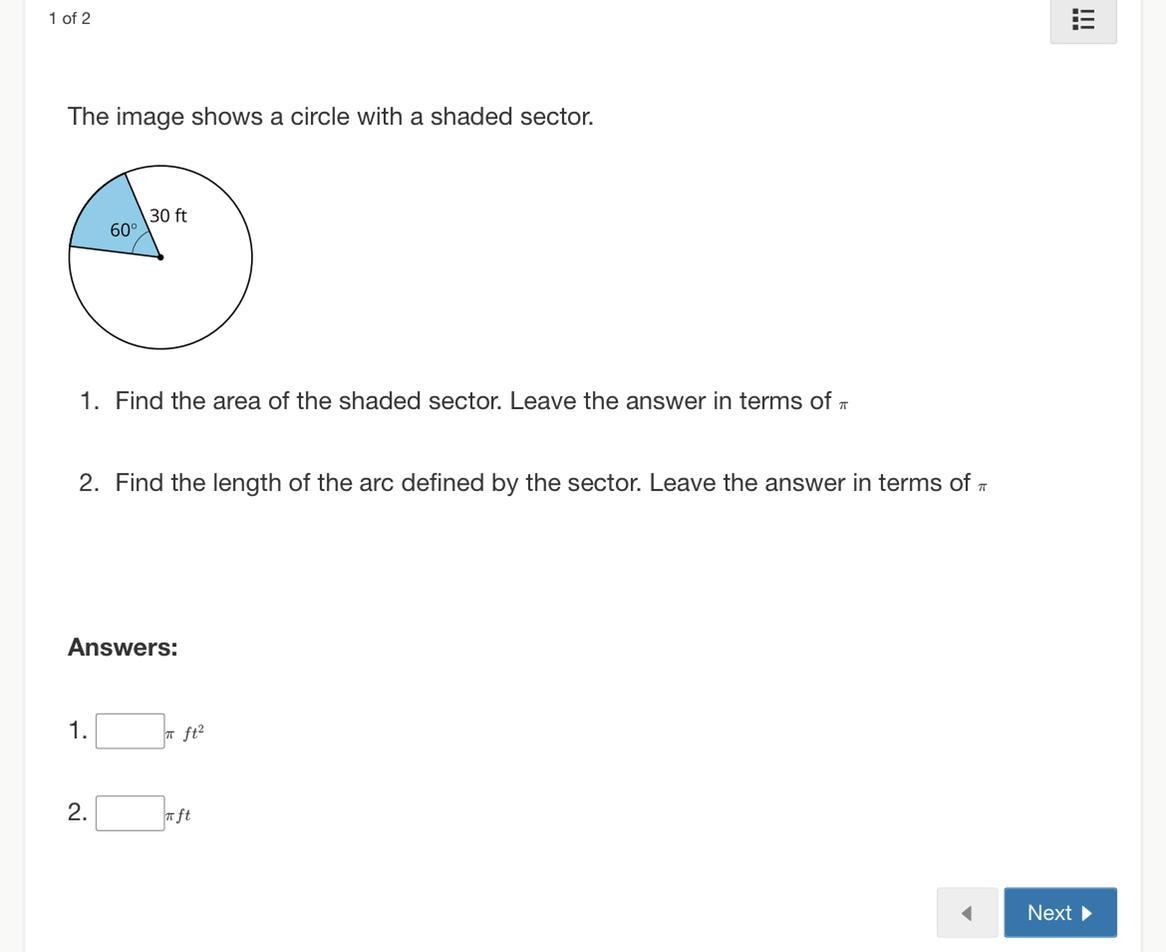Image resolution: width=1166 pixels, height=952 pixels.
Task: Click the π ft unit label beside answer 2
Action: 178,815
